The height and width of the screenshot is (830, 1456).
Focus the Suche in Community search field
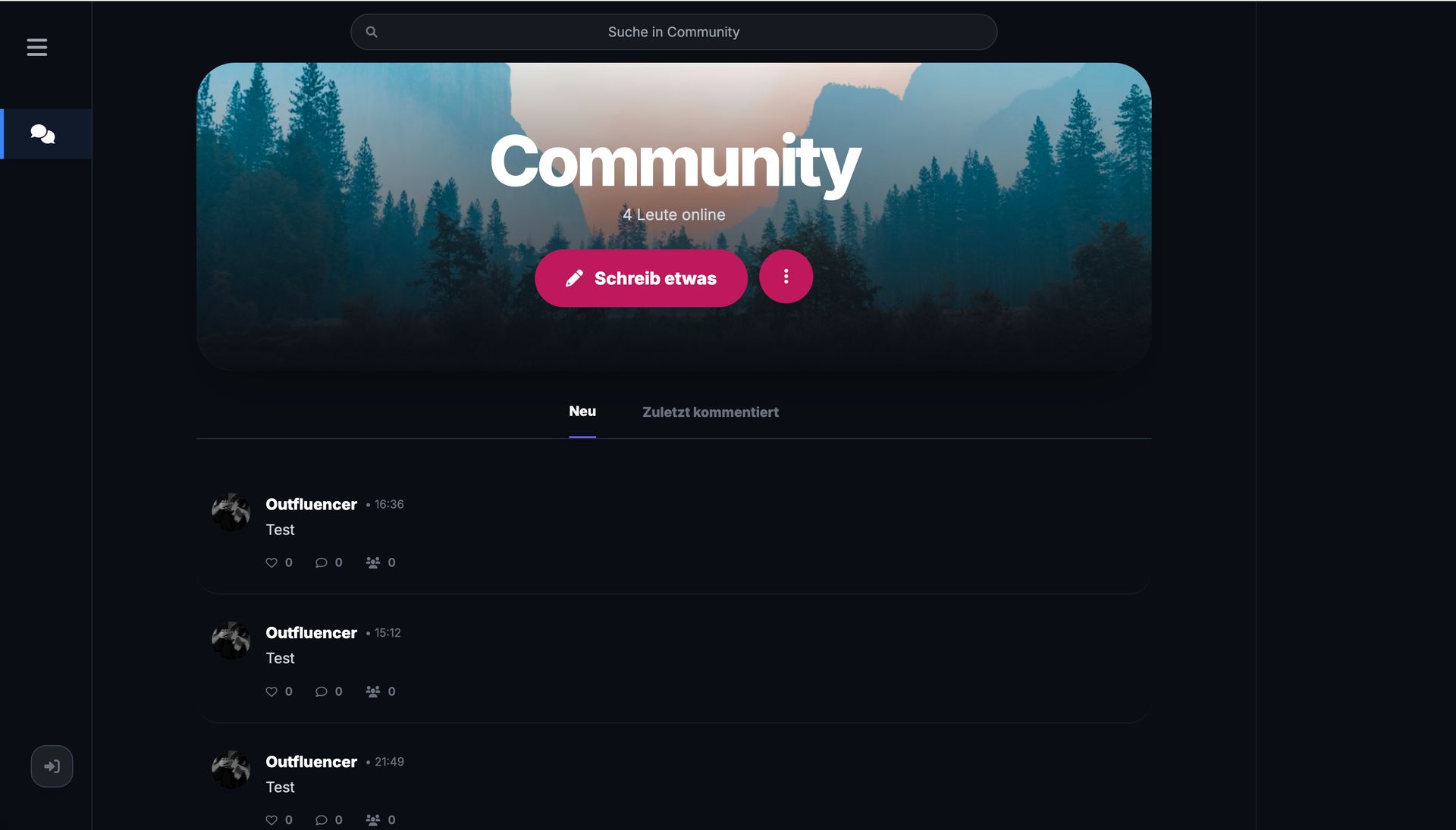tap(673, 32)
